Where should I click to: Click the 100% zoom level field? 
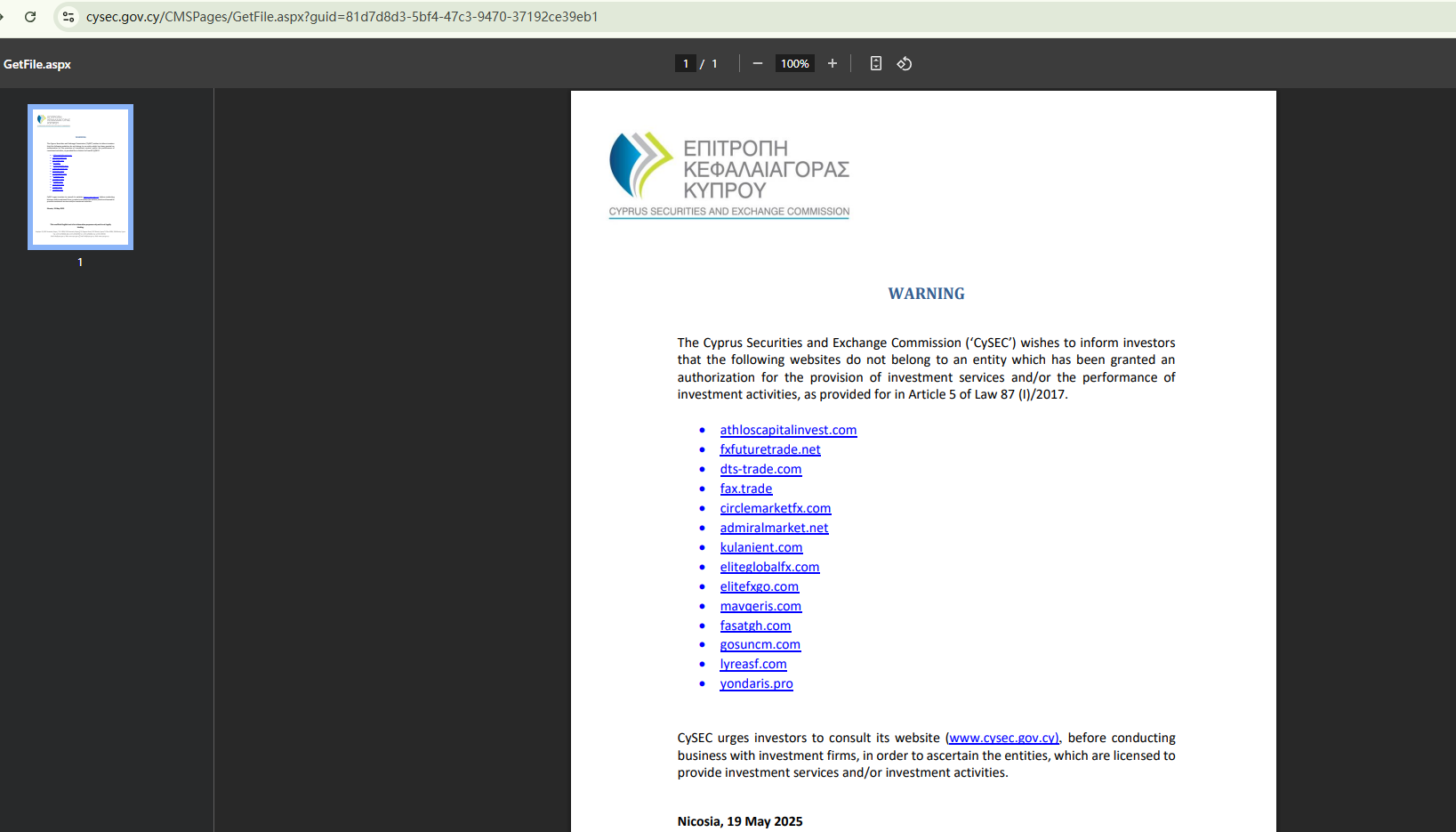click(x=795, y=63)
